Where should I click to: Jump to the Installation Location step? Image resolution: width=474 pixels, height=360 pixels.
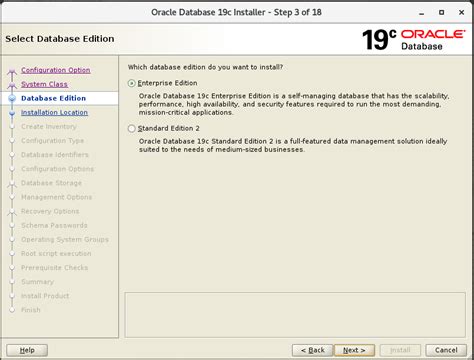54,112
